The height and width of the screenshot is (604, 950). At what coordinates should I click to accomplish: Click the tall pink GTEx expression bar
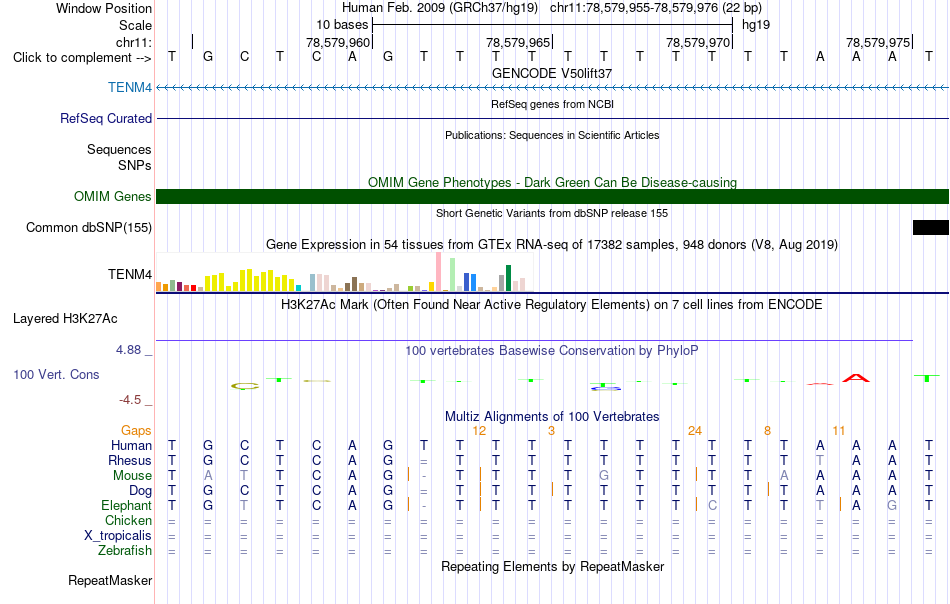tap(438, 272)
